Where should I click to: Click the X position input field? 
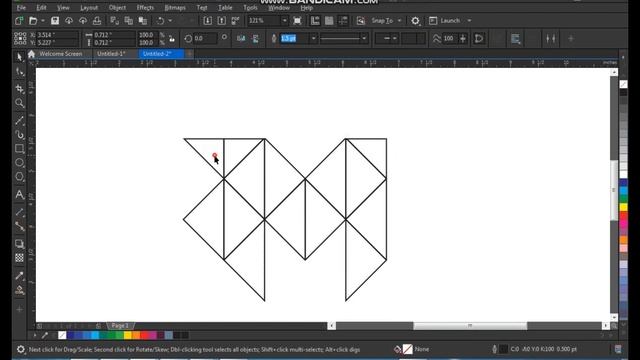[x=57, y=35]
